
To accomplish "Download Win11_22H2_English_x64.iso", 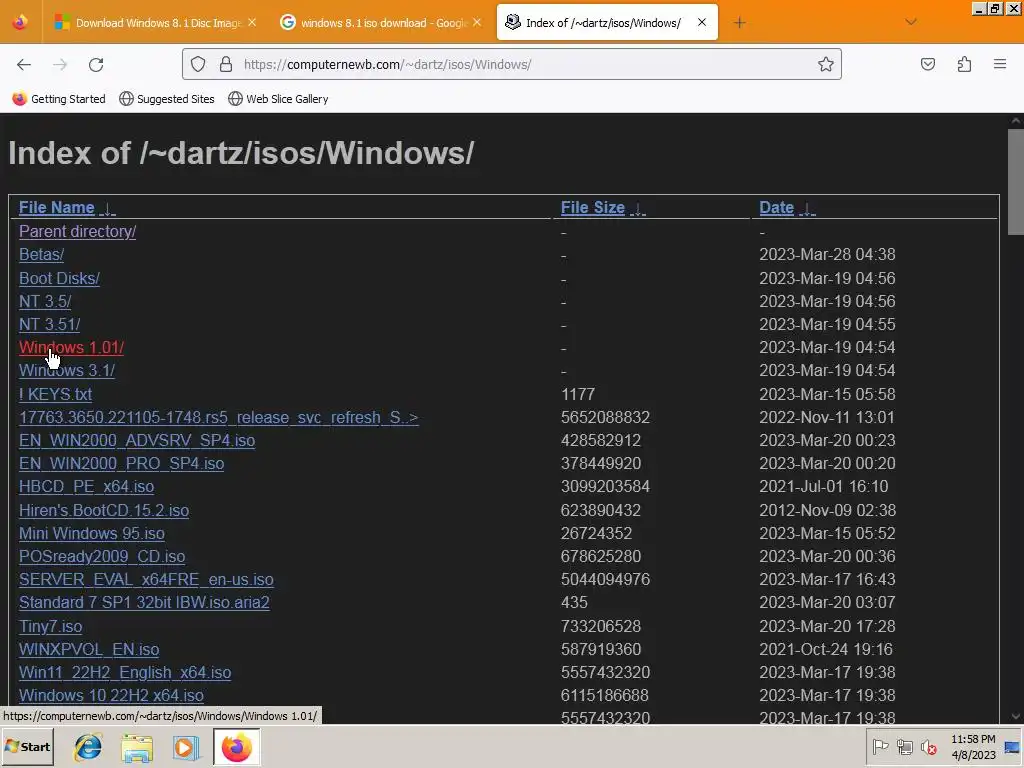I will pos(125,672).
